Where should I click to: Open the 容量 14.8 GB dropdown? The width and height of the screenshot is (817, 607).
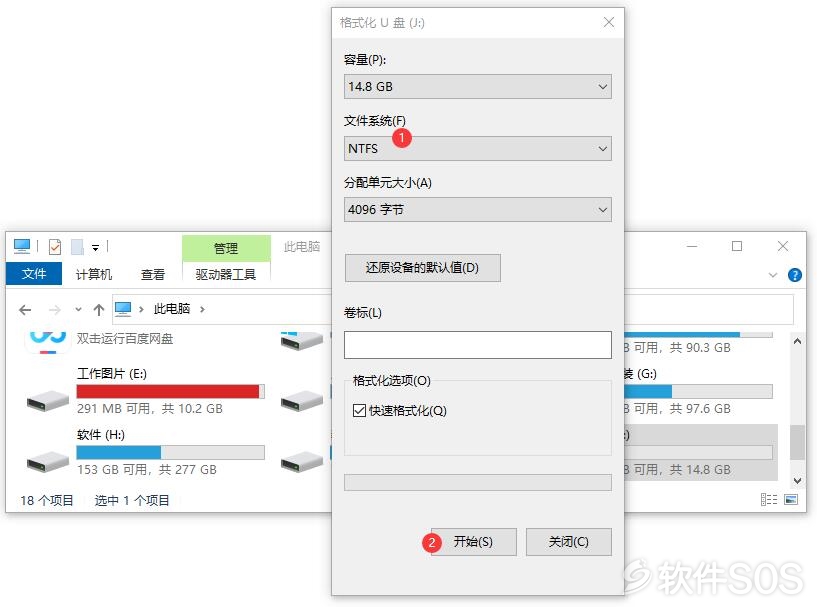point(478,86)
